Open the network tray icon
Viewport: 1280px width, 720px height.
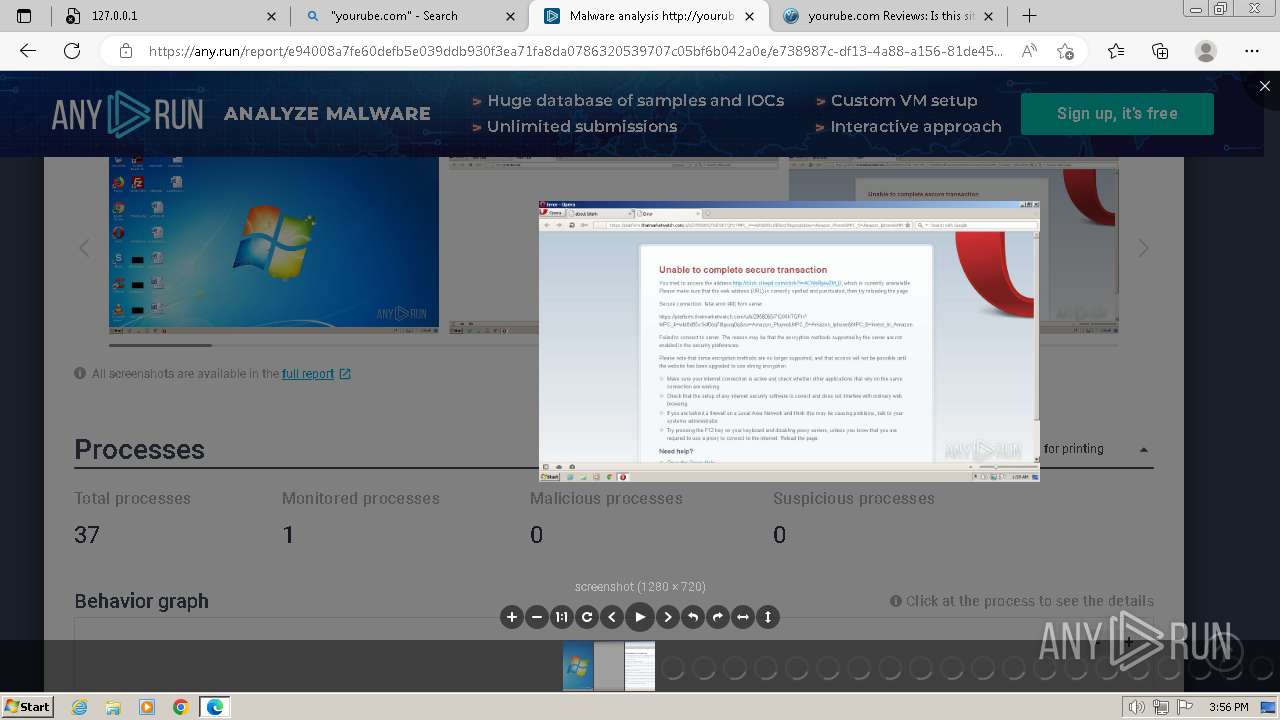coord(1161,707)
